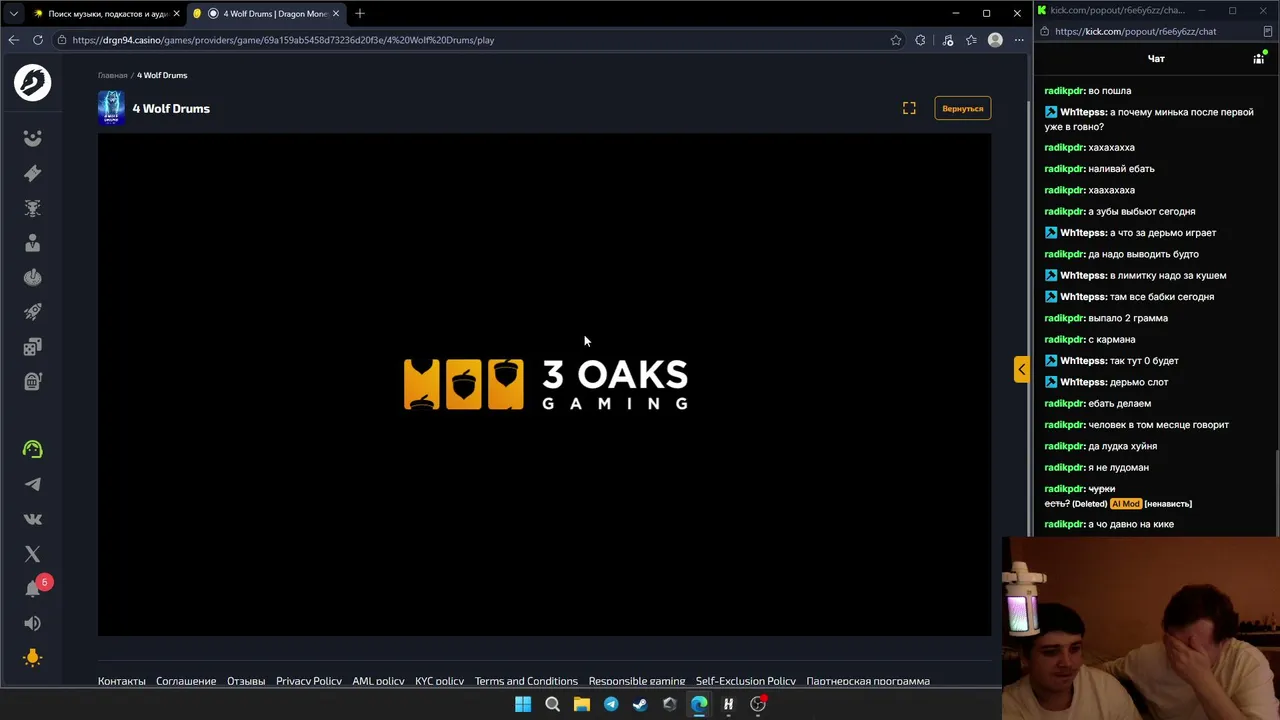Open the chat users icon in Kick popout
The height and width of the screenshot is (720, 1280).
1259,59
